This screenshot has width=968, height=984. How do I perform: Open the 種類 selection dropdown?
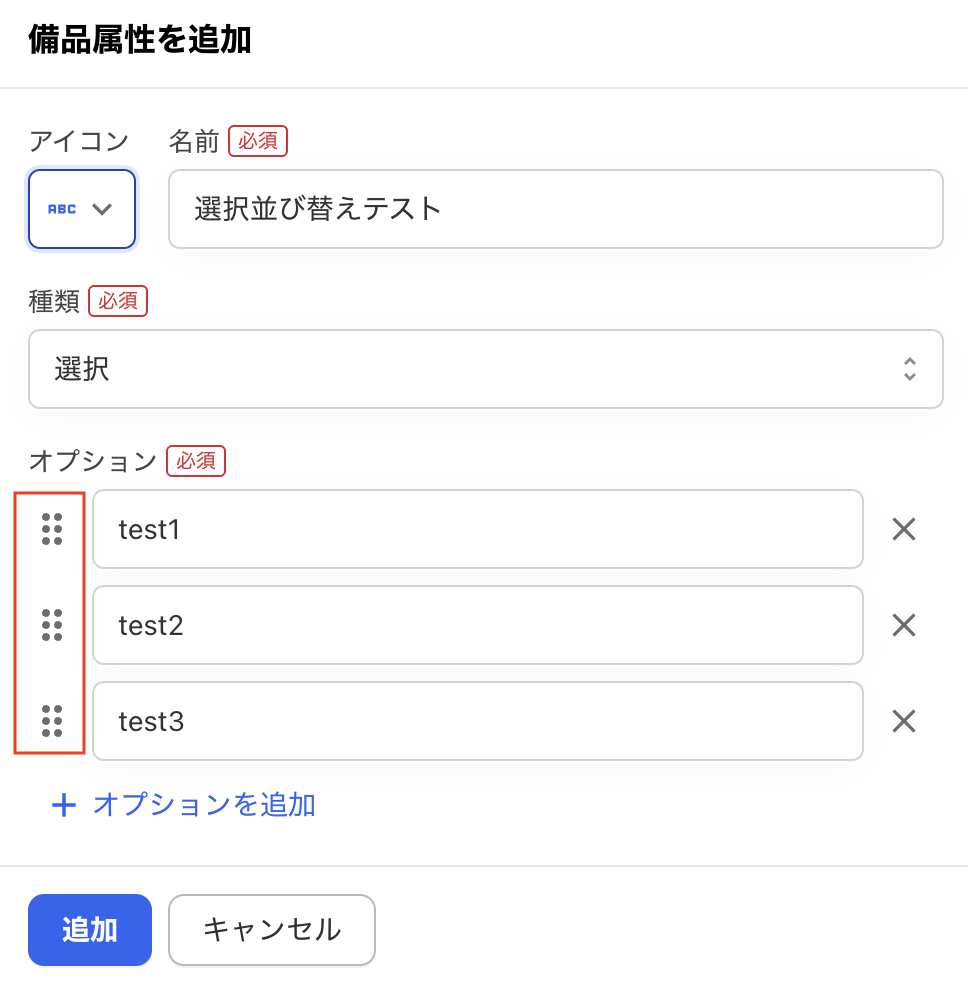tap(485, 369)
